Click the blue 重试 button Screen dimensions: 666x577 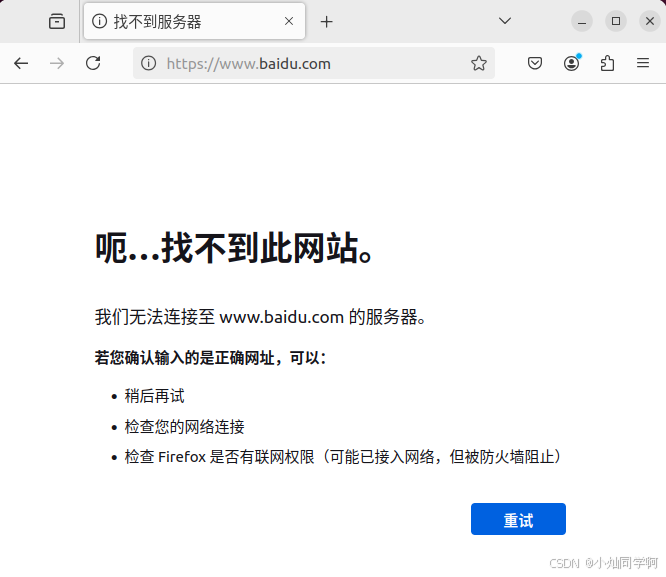coord(518,519)
